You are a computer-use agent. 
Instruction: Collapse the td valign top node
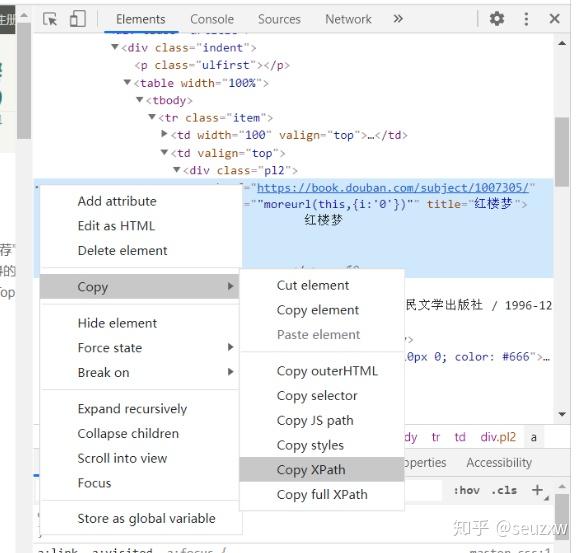coord(164,152)
